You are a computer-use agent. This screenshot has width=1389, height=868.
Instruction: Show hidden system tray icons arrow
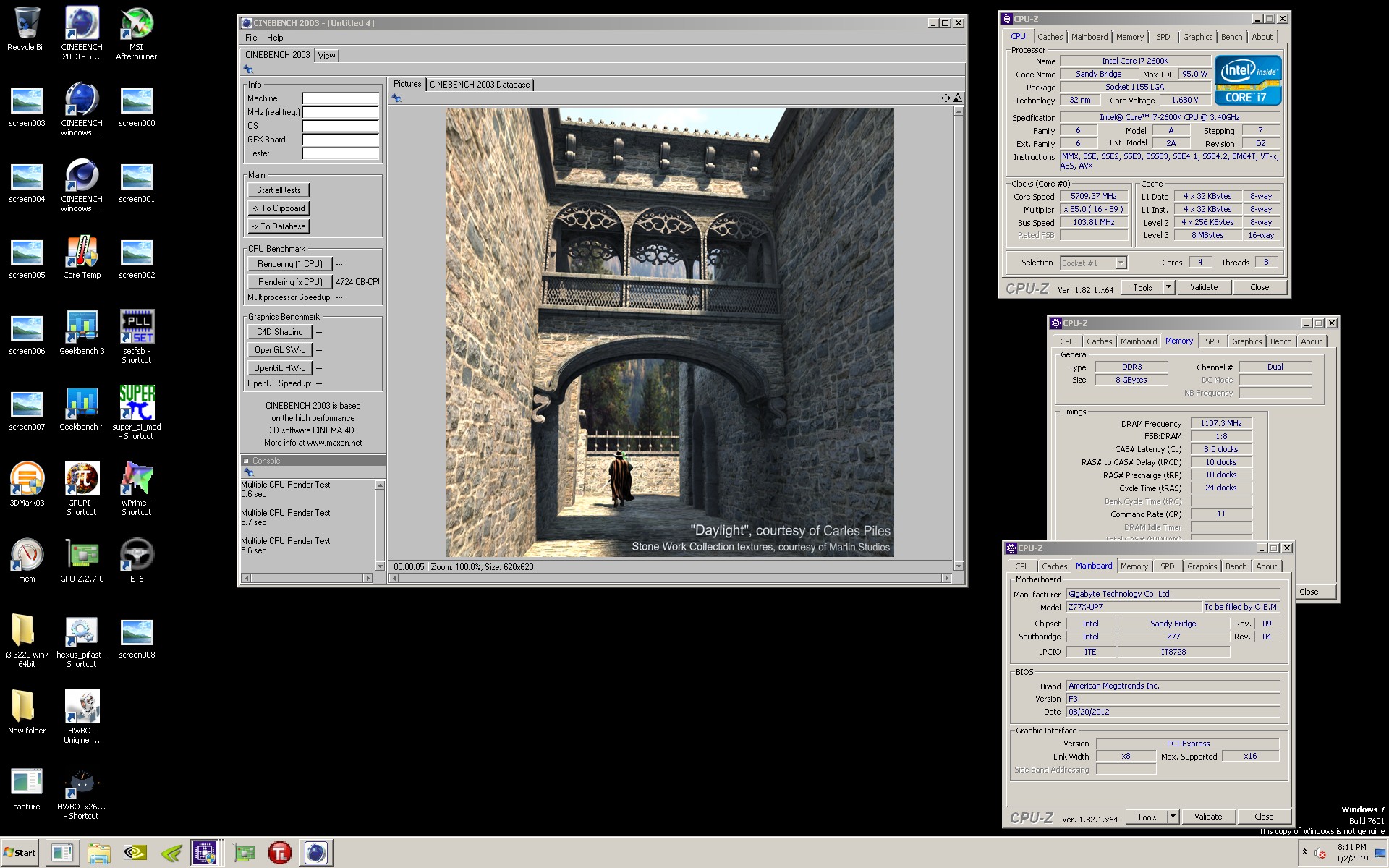click(x=1304, y=852)
